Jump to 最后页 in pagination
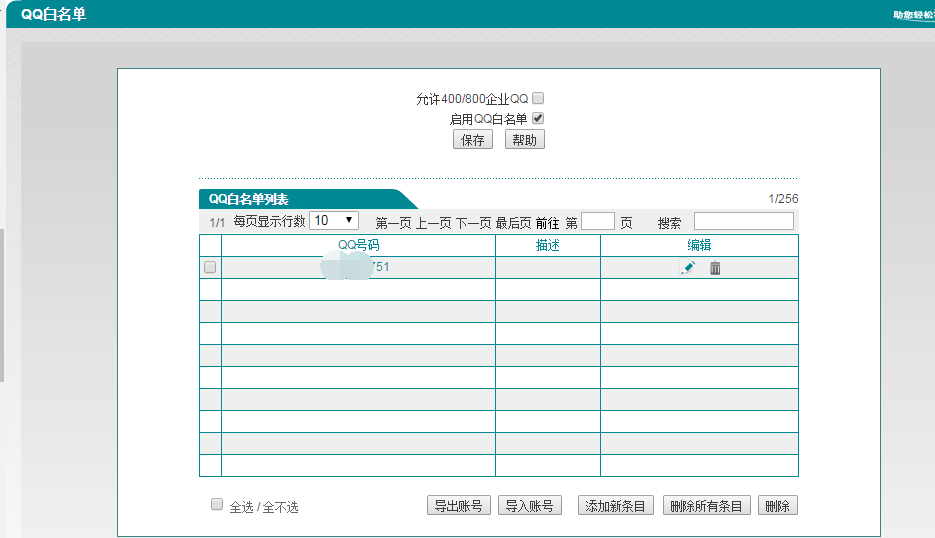The height and width of the screenshot is (538, 935). (513, 223)
